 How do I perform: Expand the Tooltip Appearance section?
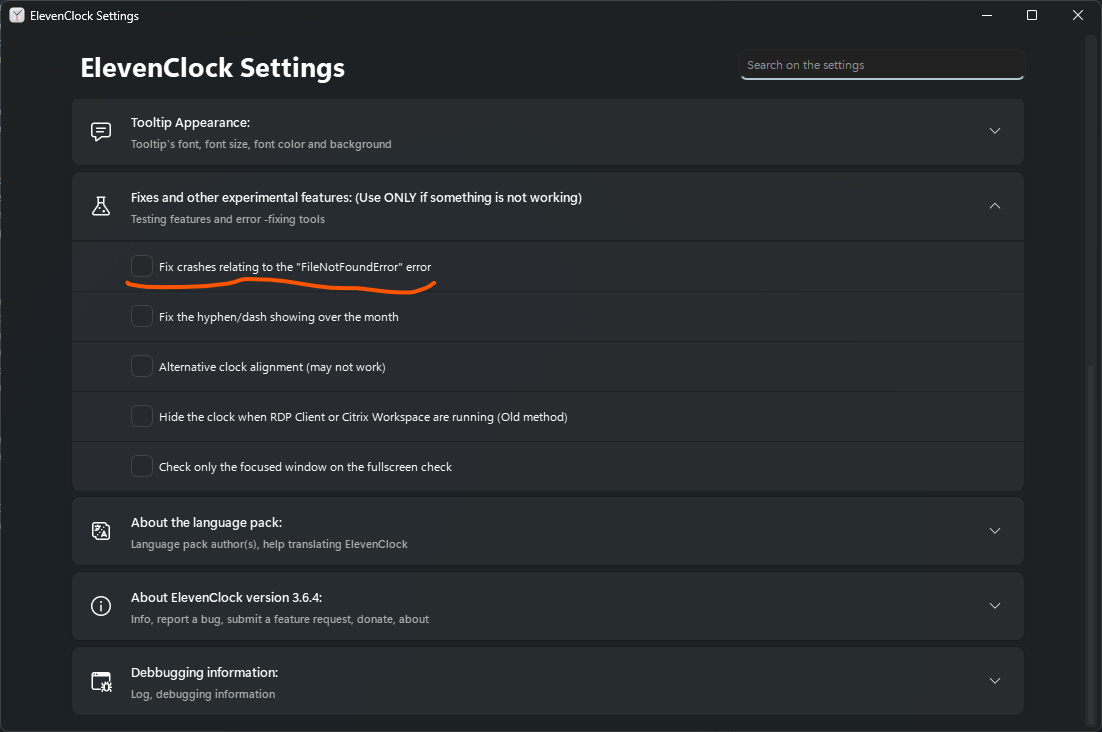point(995,130)
